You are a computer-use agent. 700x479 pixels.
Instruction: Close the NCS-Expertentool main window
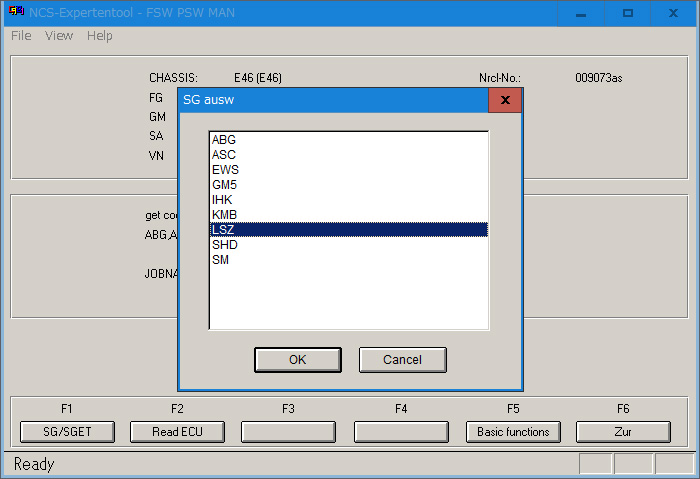(x=673, y=13)
